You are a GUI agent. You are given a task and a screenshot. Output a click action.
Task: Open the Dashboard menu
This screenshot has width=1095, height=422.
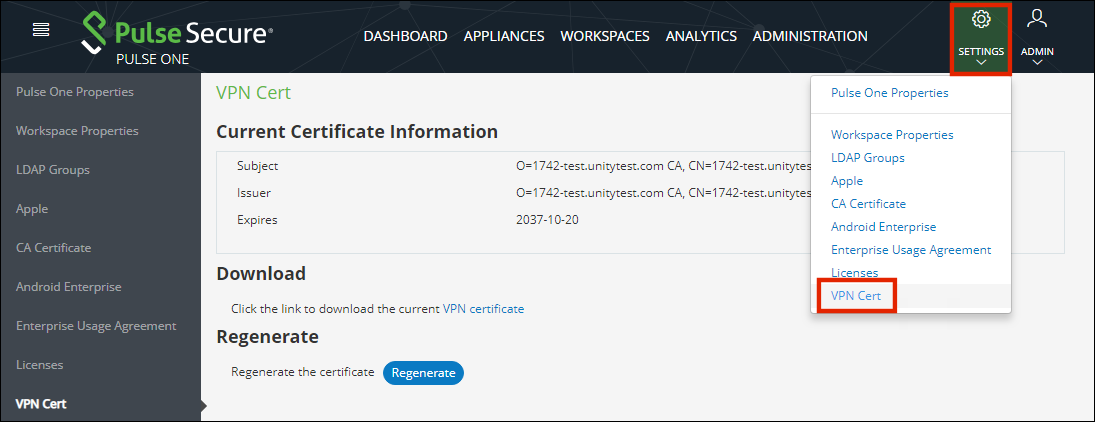(405, 36)
